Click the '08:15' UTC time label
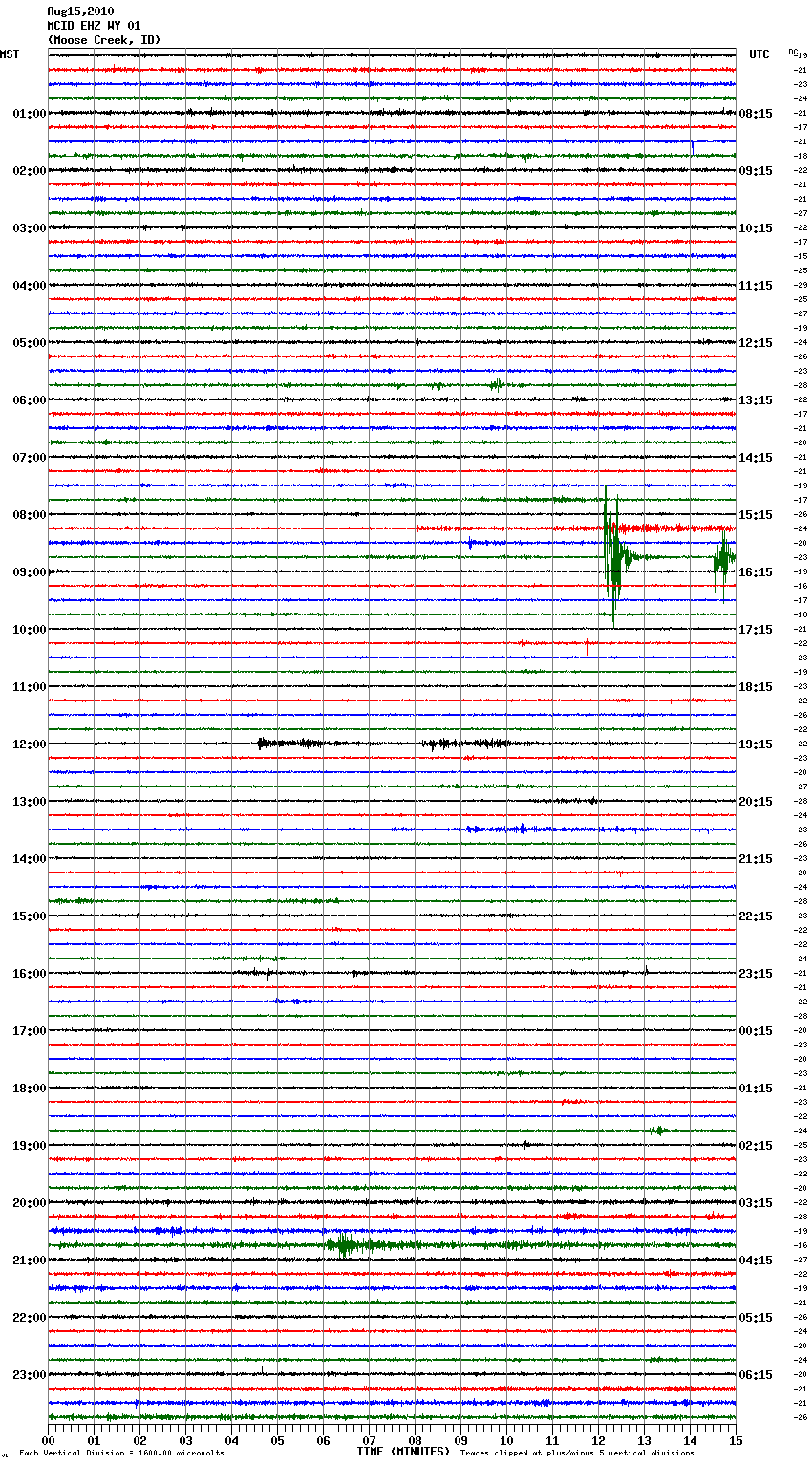Image resolution: width=812 pixels, height=1466 pixels. tap(756, 114)
